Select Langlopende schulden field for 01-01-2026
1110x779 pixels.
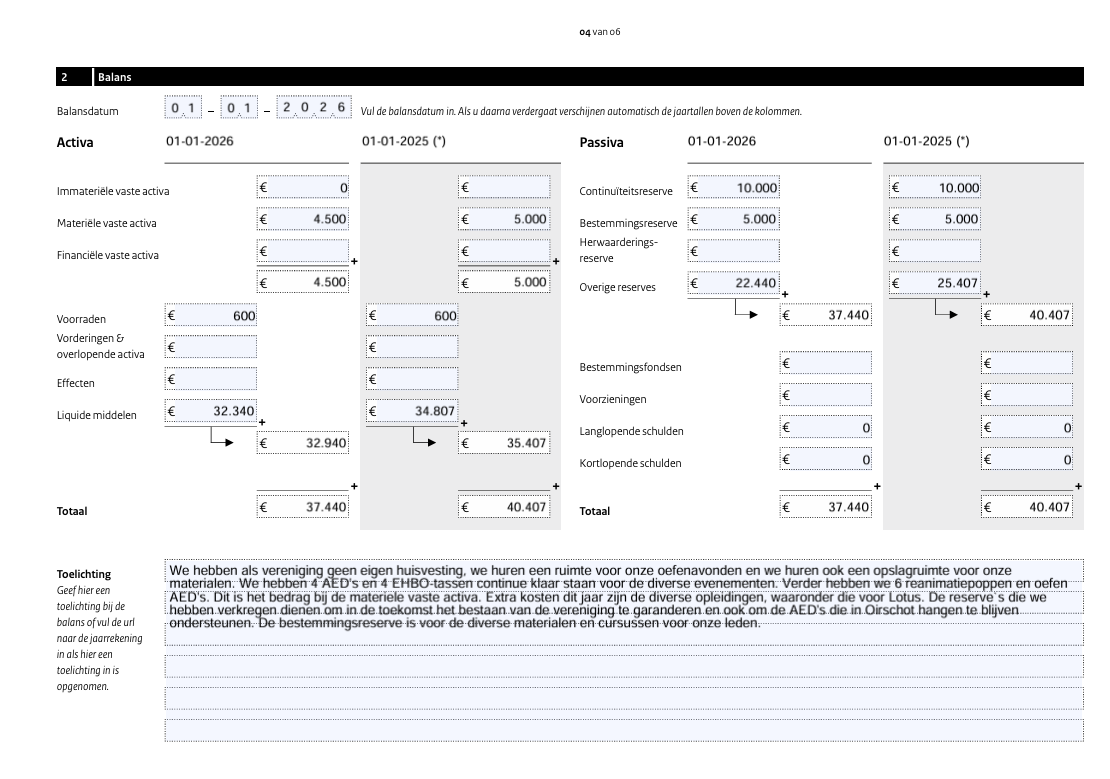pos(825,428)
